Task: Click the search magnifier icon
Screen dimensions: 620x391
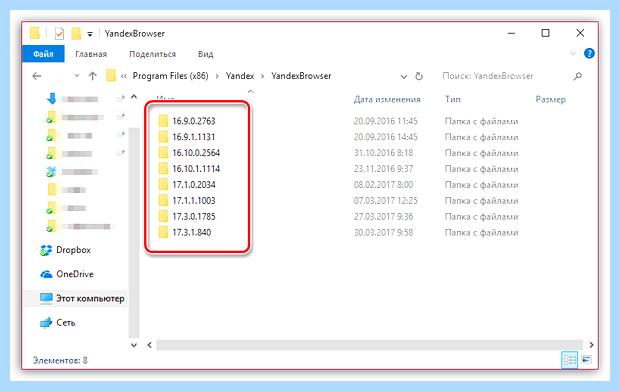Action: coord(578,76)
